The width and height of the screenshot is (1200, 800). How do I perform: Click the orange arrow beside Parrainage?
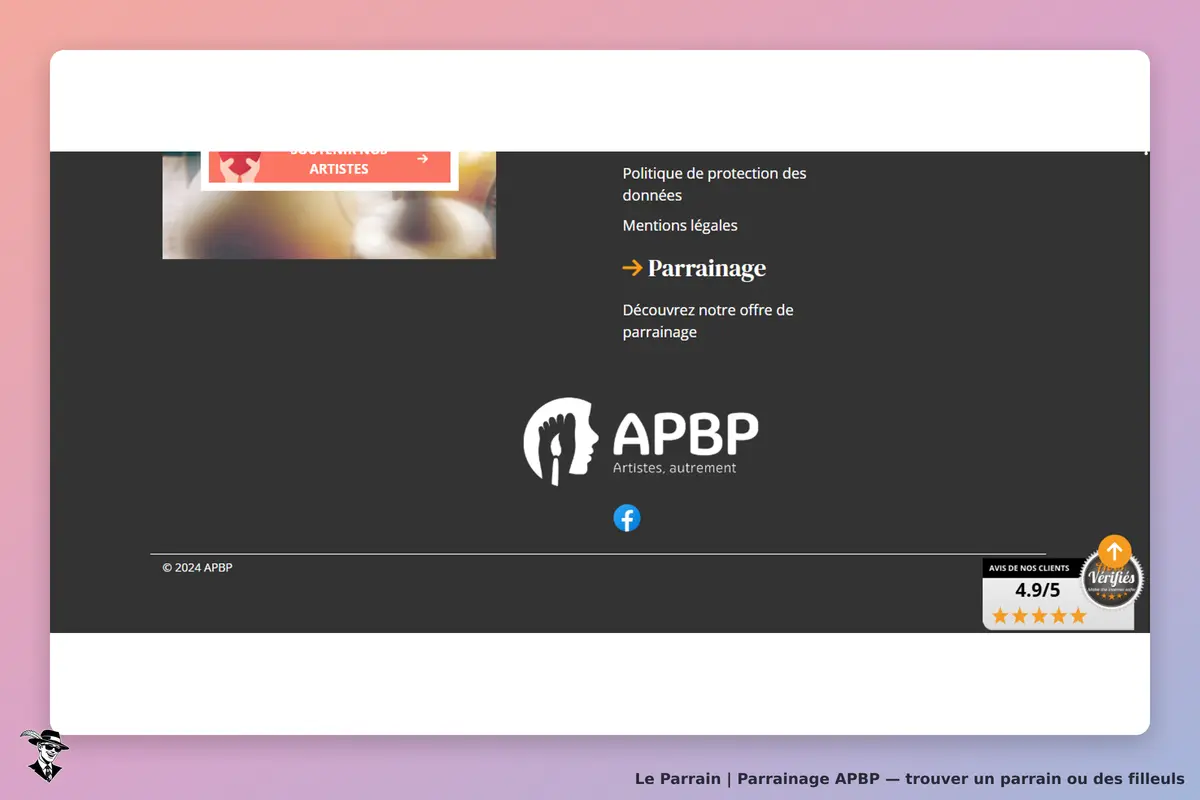632,268
